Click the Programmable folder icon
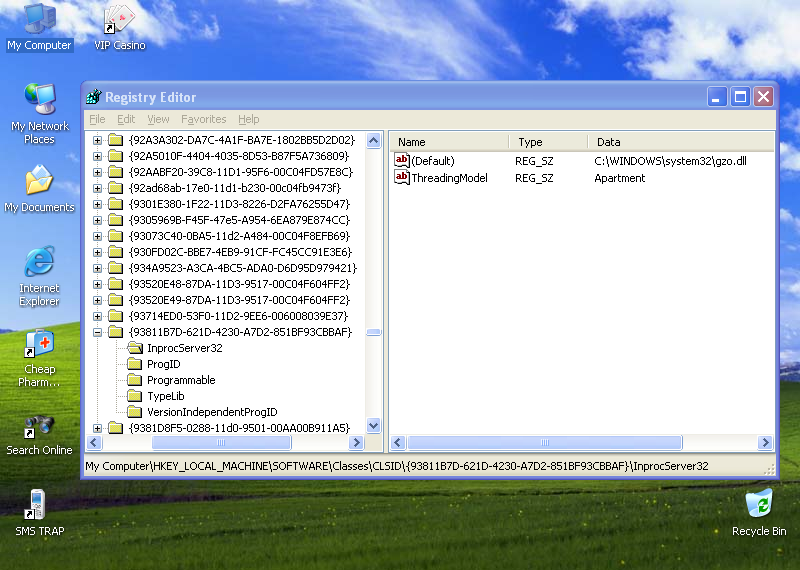Screen dimensions: 800x570 tap(134, 380)
